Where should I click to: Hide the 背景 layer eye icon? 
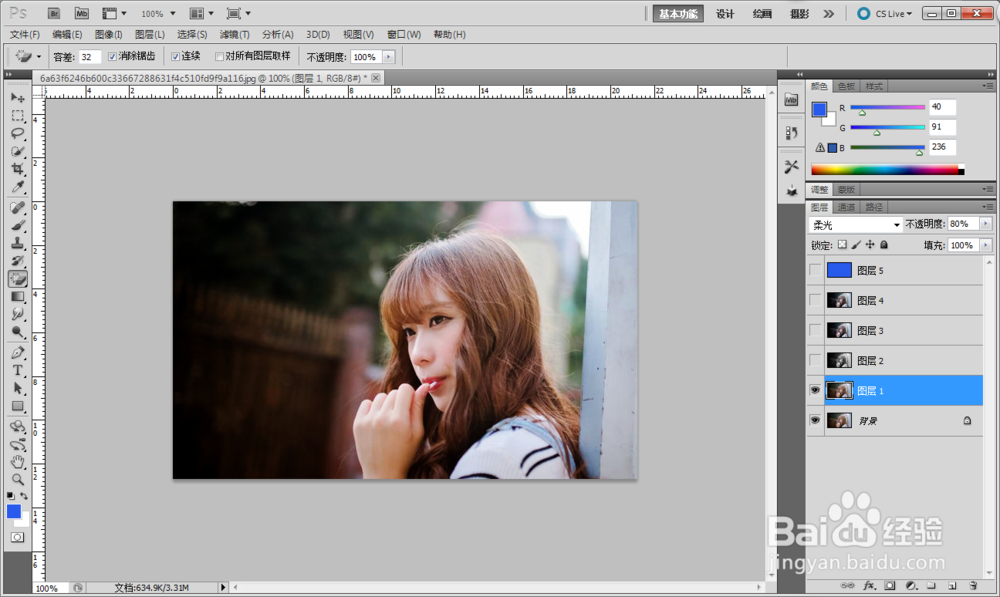click(815, 420)
